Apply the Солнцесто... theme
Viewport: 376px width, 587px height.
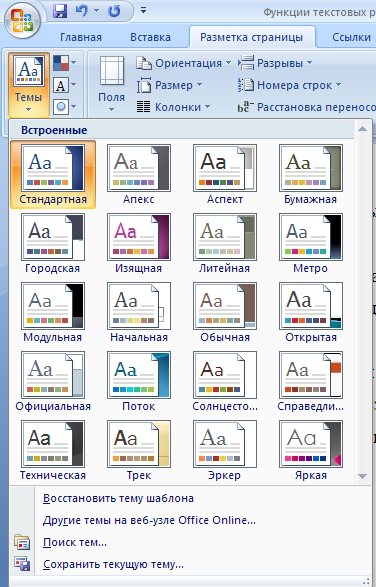225,381
